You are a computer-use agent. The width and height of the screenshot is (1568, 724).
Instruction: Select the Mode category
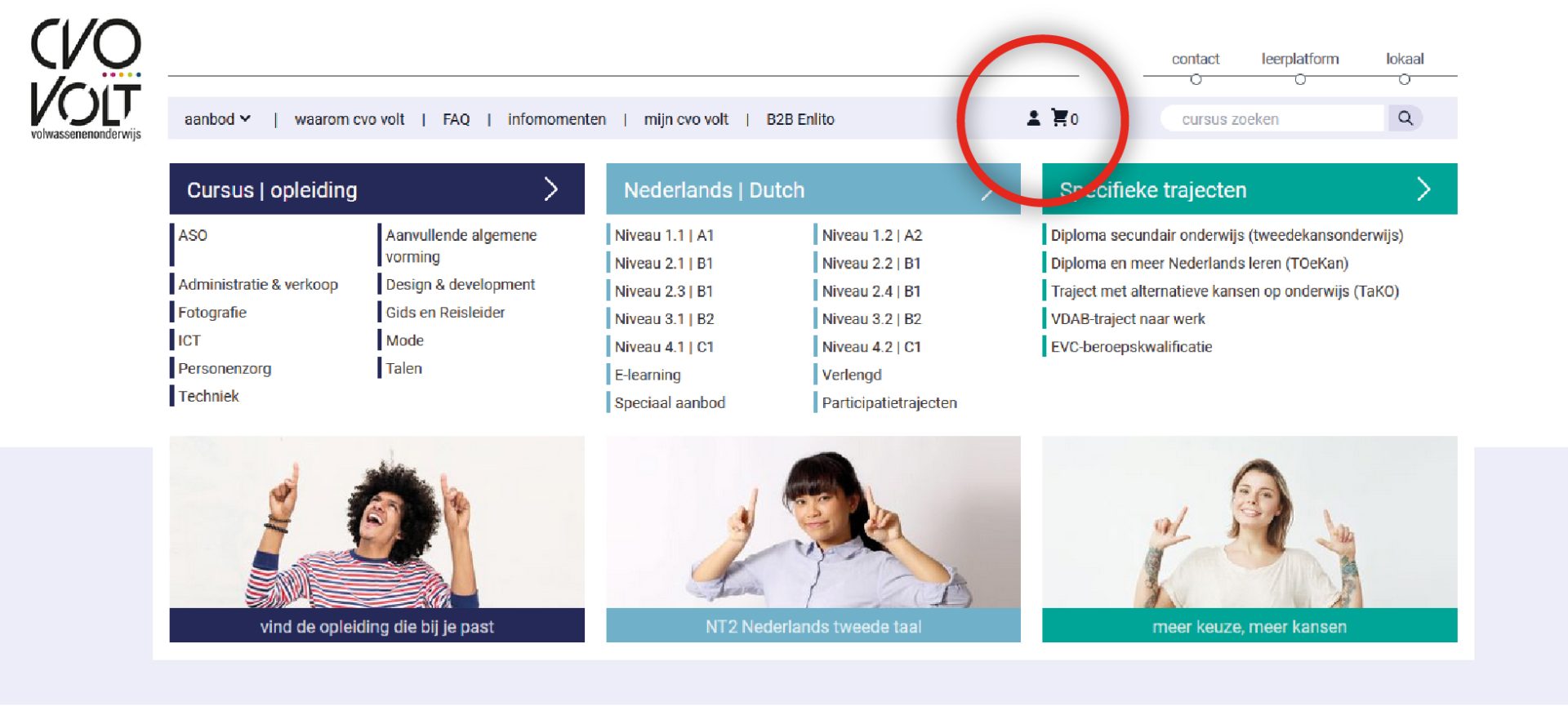[404, 340]
